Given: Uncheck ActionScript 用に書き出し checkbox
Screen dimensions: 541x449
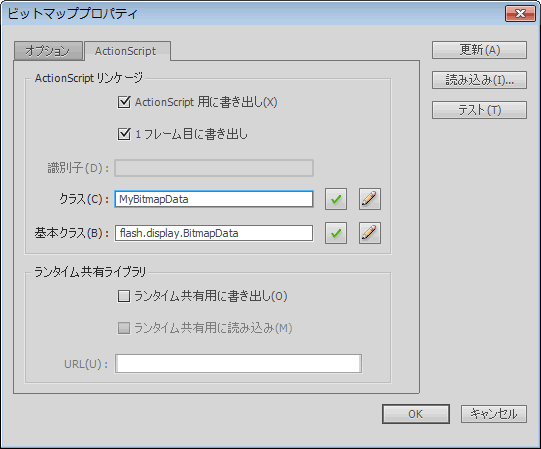Looking at the screenshot, I should (124, 102).
